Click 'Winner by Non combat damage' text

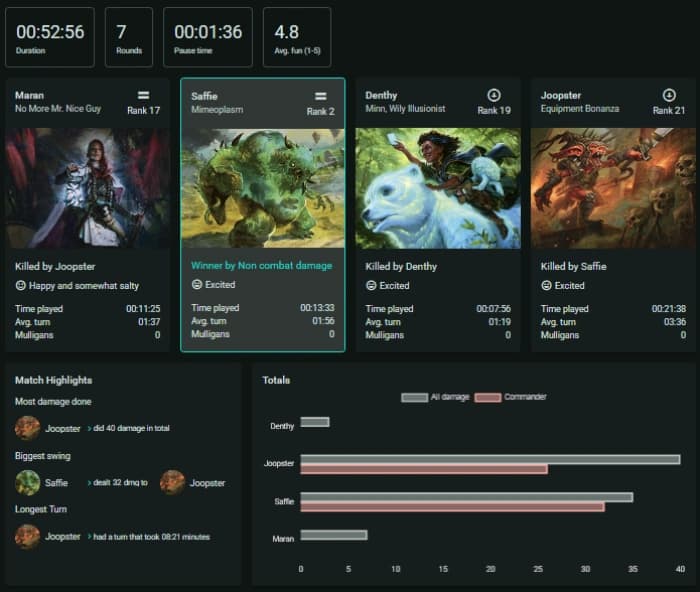(262, 266)
